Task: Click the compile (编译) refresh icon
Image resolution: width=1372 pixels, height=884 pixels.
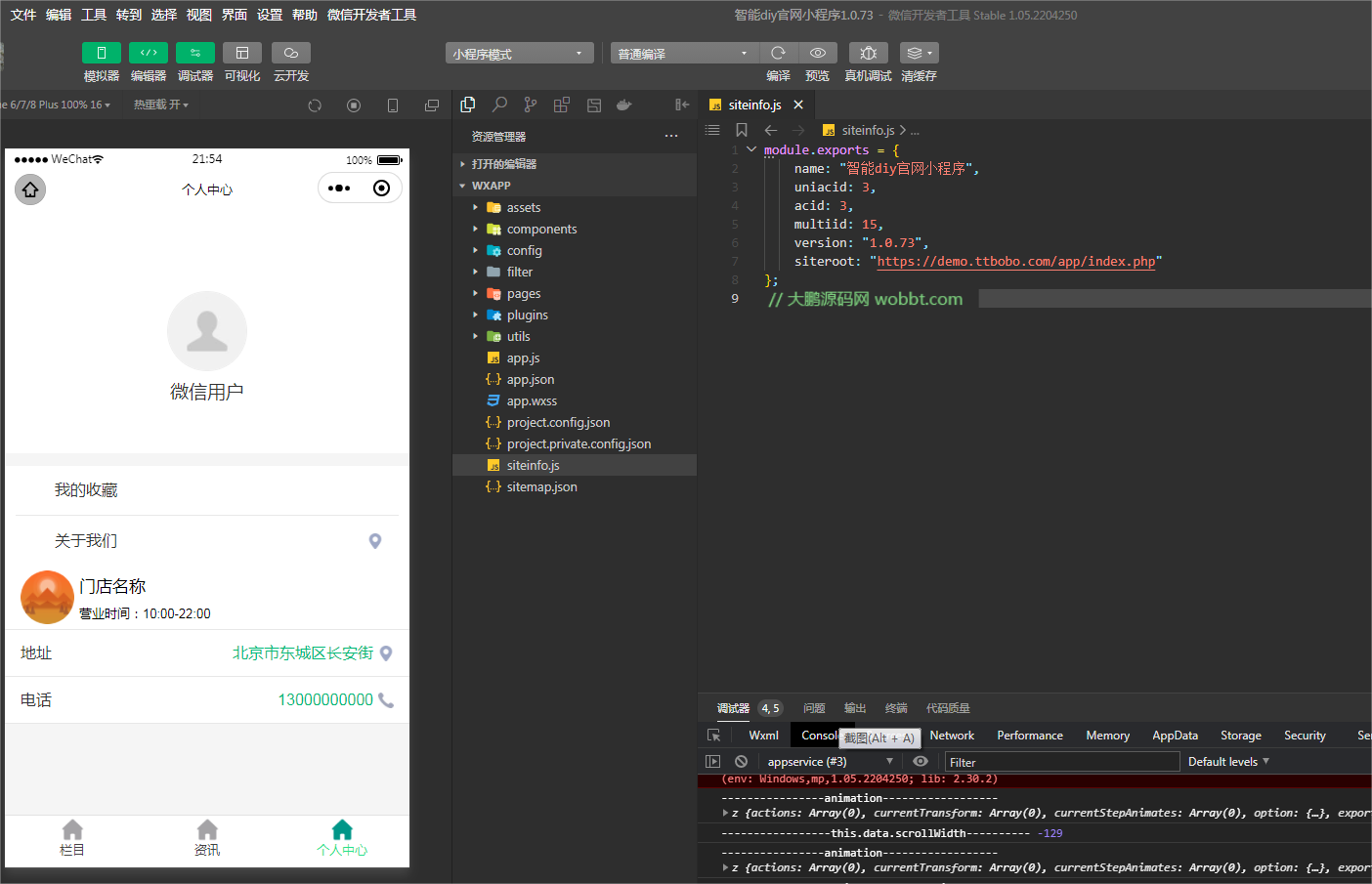Action: (777, 53)
